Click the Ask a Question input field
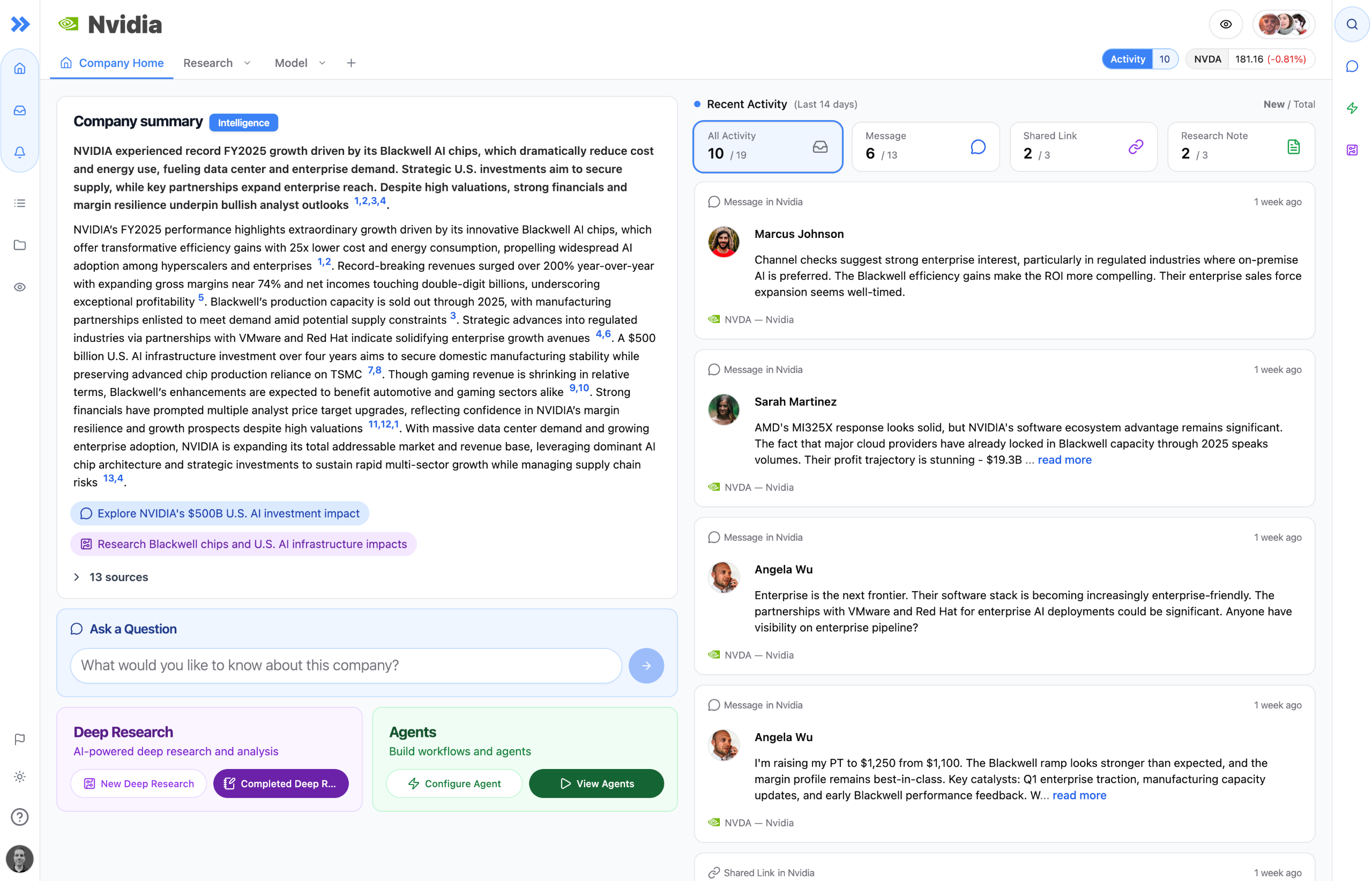The image size is (1372, 881). (346, 666)
